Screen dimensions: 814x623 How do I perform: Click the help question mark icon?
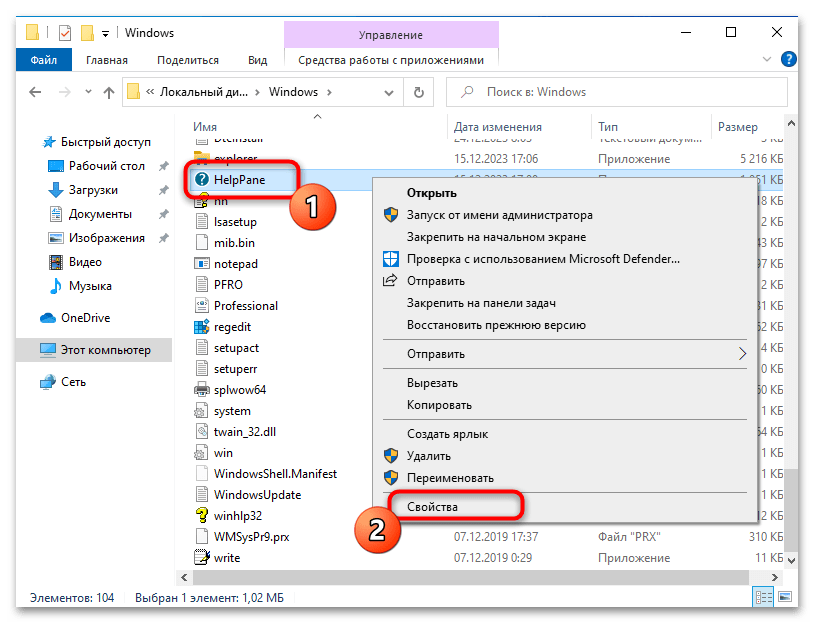click(789, 60)
